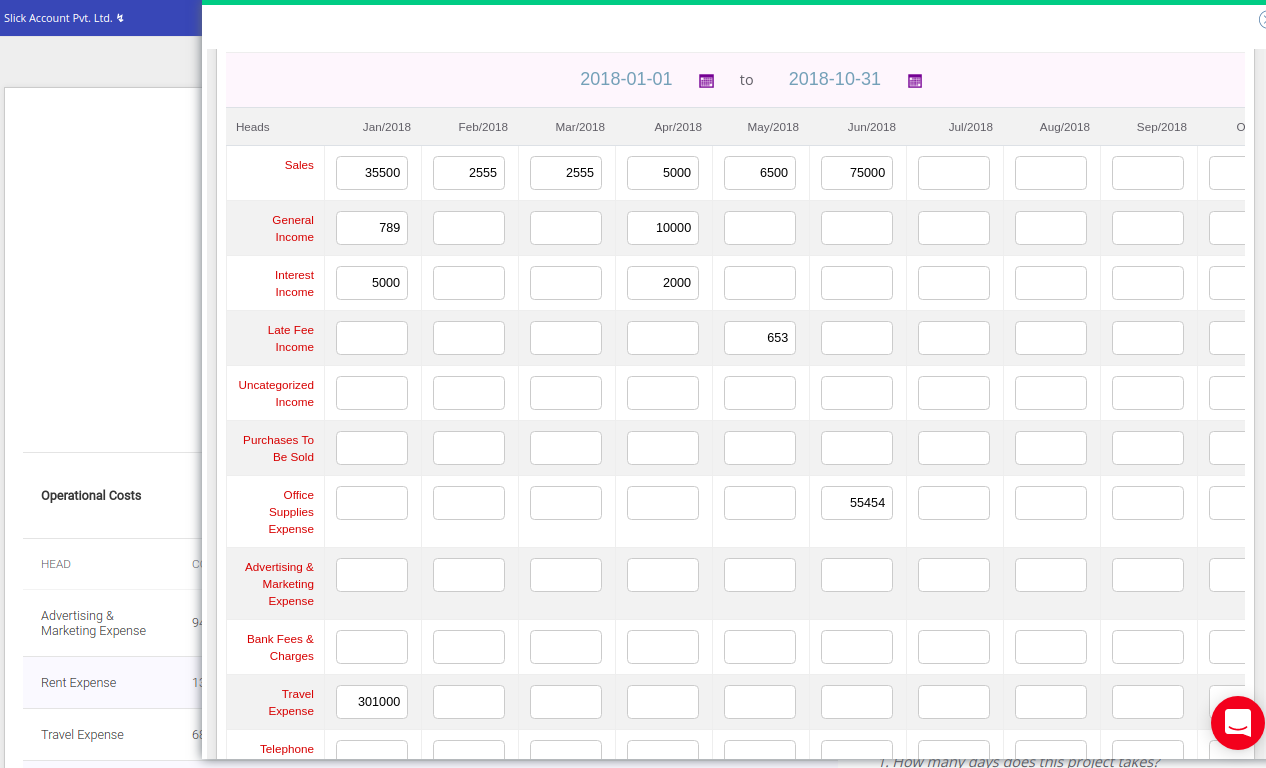Image resolution: width=1266 pixels, height=768 pixels.
Task: Click the Purchases To Be Sold cell for Mar/2018
Action: (x=565, y=447)
